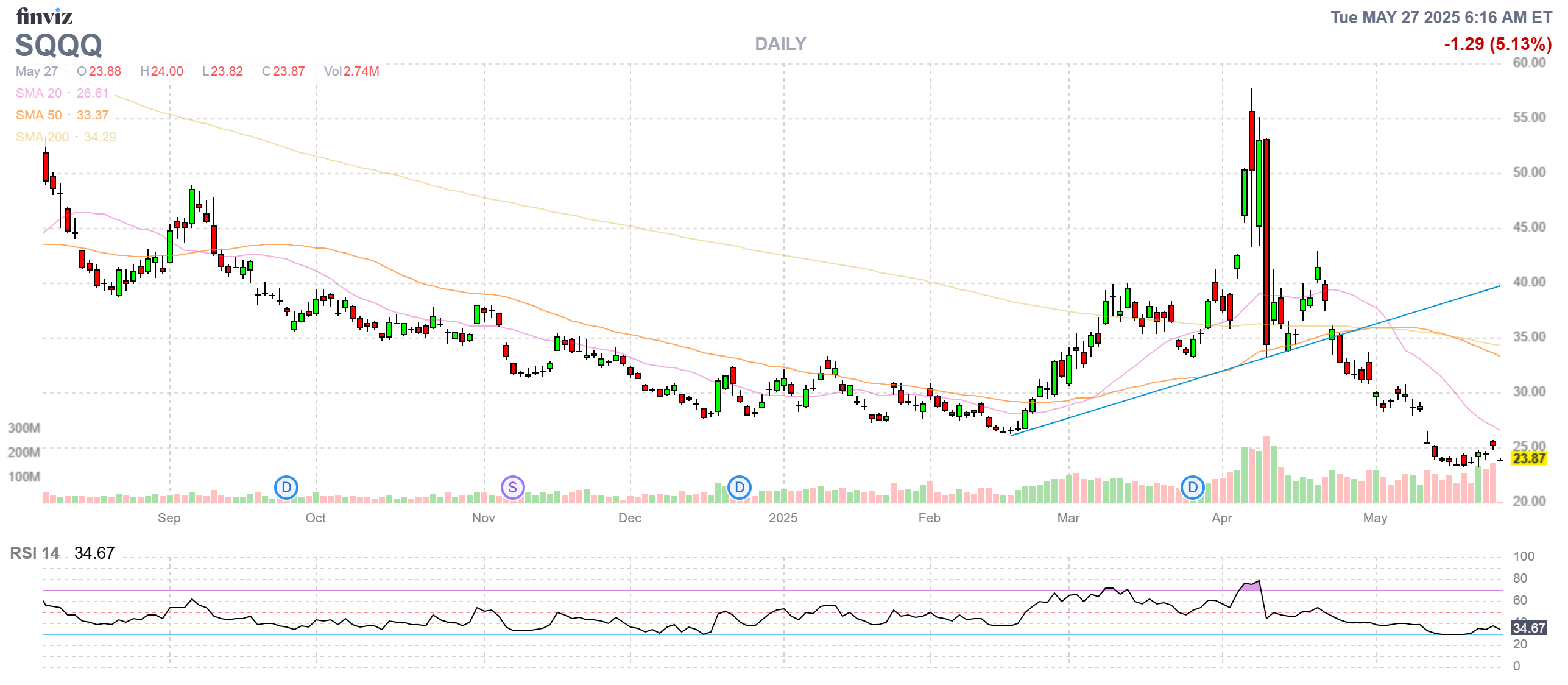
Task: Click the finviz logo
Action: (44, 16)
